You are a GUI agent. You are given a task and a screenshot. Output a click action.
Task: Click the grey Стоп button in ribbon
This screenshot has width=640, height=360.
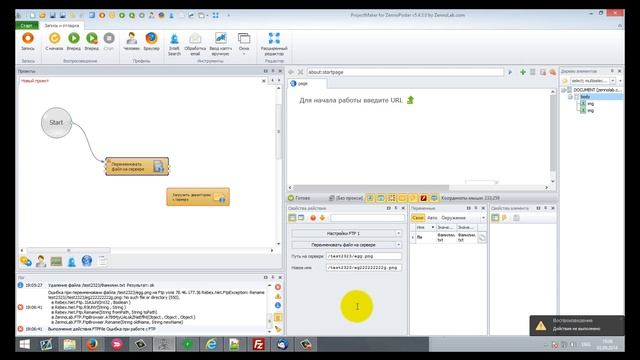tap(109, 42)
